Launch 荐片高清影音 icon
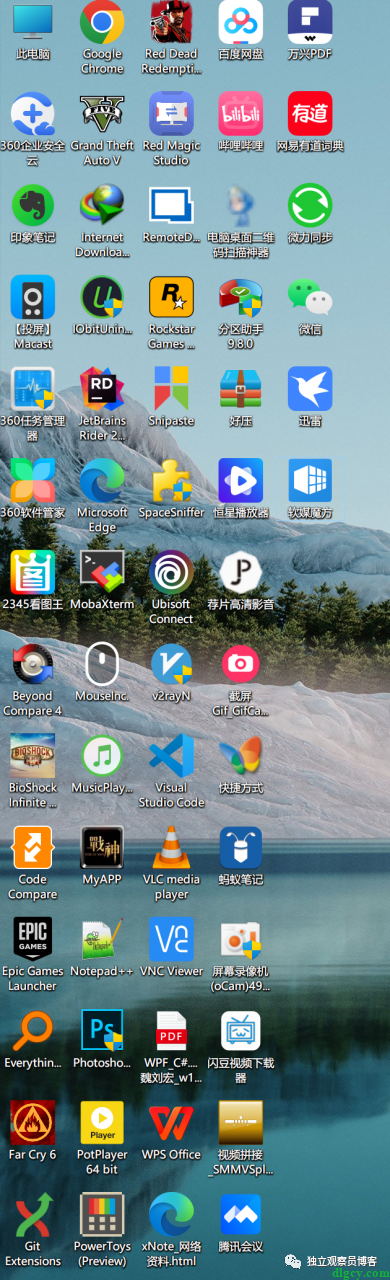This screenshot has width=390, height=1280. pos(241,572)
